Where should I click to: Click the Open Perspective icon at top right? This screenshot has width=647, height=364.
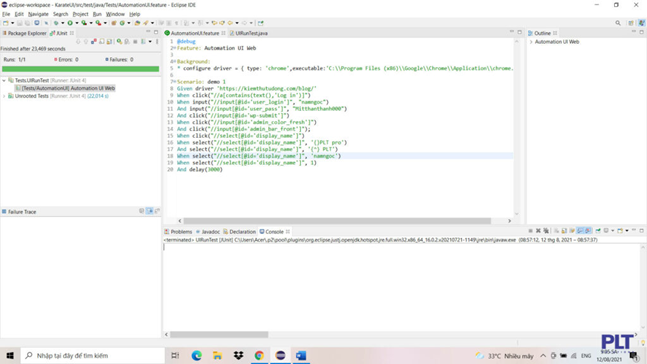pyautogui.click(x=630, y=23)
